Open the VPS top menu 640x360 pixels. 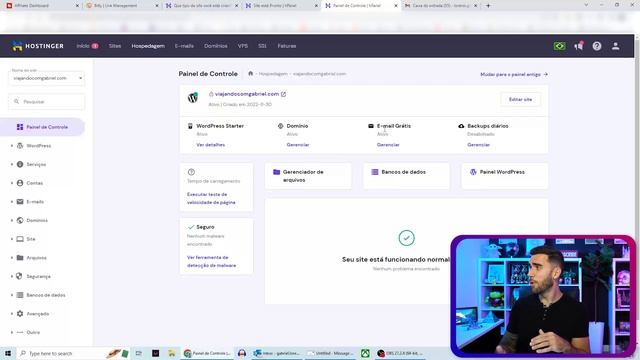click(242, 46)
